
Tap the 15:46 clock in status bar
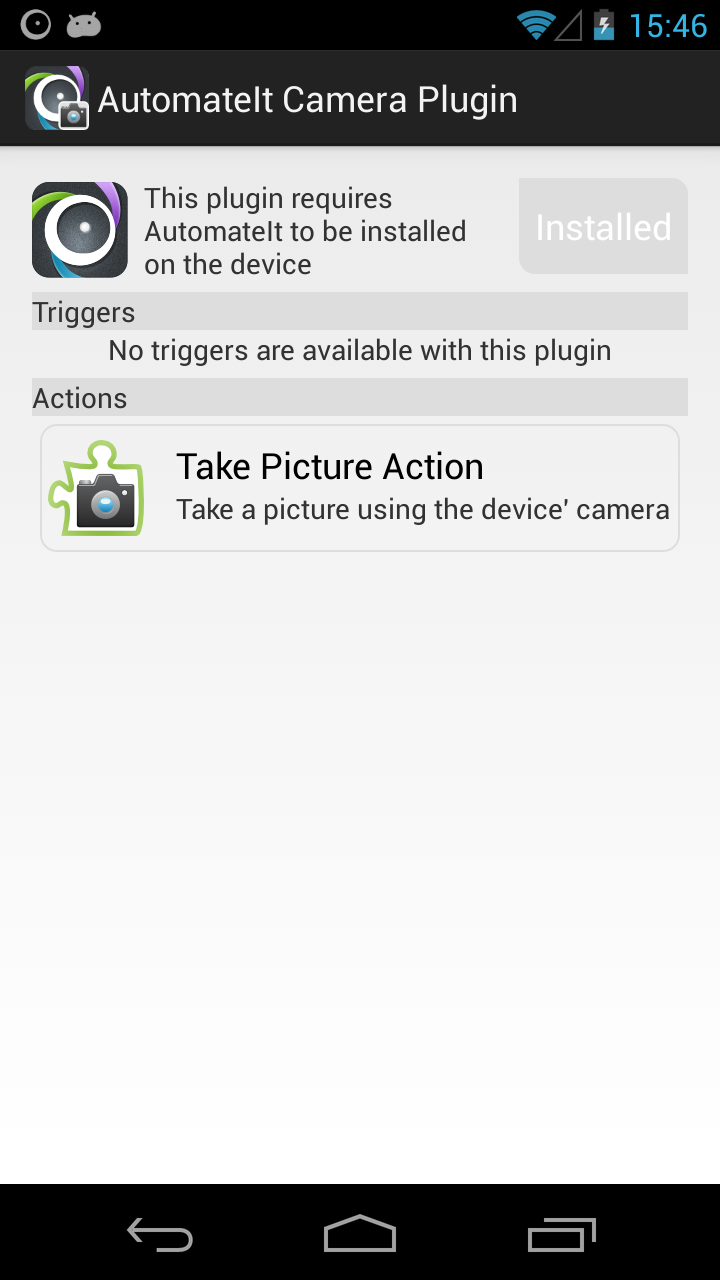tap(668, 25)
